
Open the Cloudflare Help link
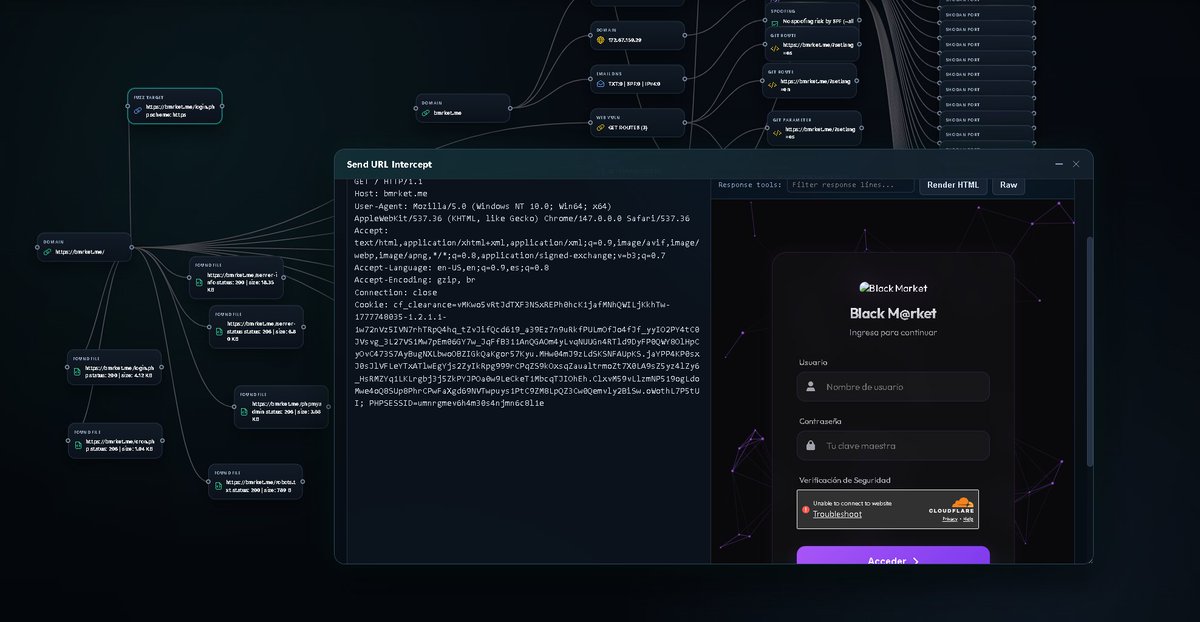[x=968, y=519]
